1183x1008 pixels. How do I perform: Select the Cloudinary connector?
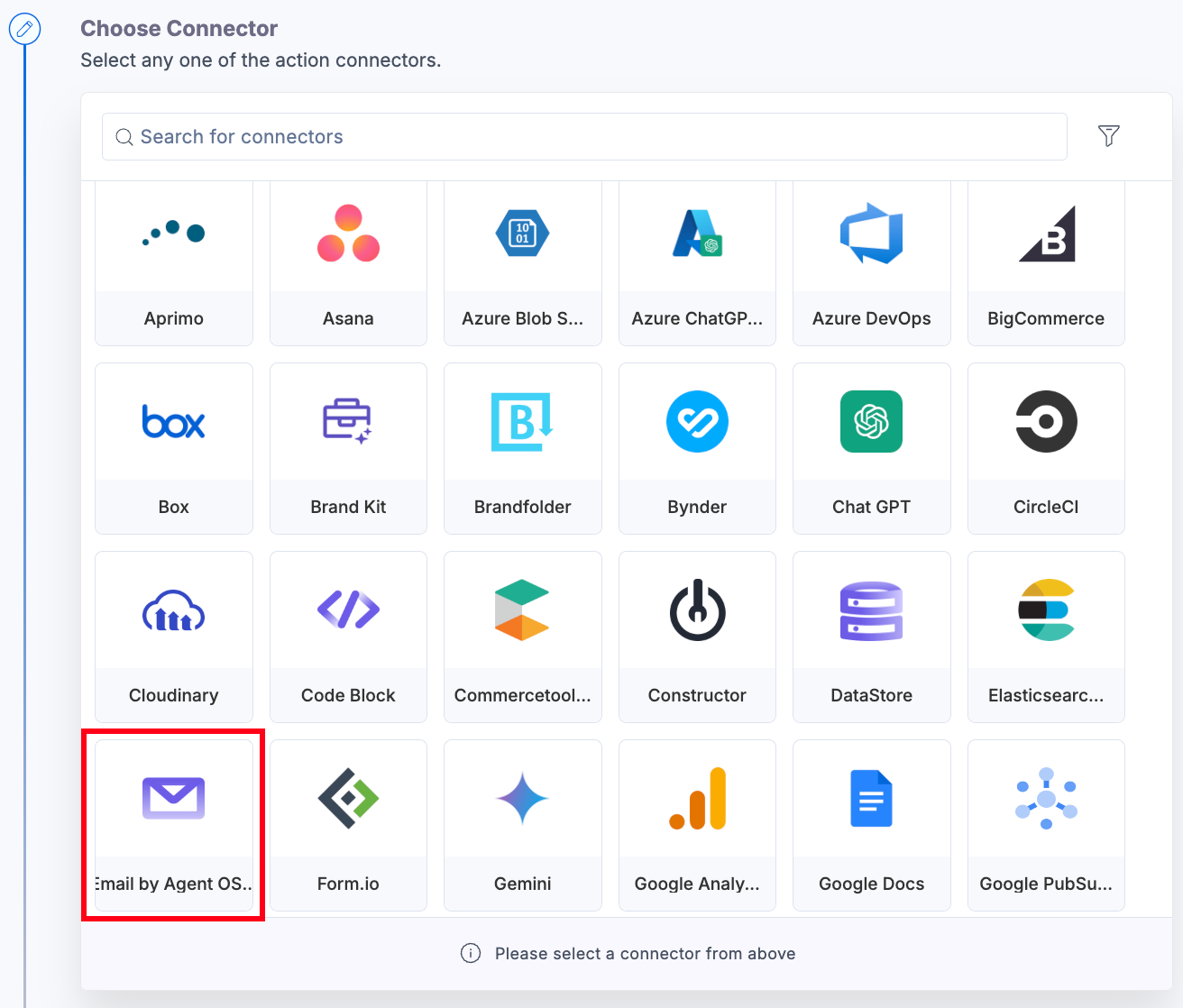point(173,637)
